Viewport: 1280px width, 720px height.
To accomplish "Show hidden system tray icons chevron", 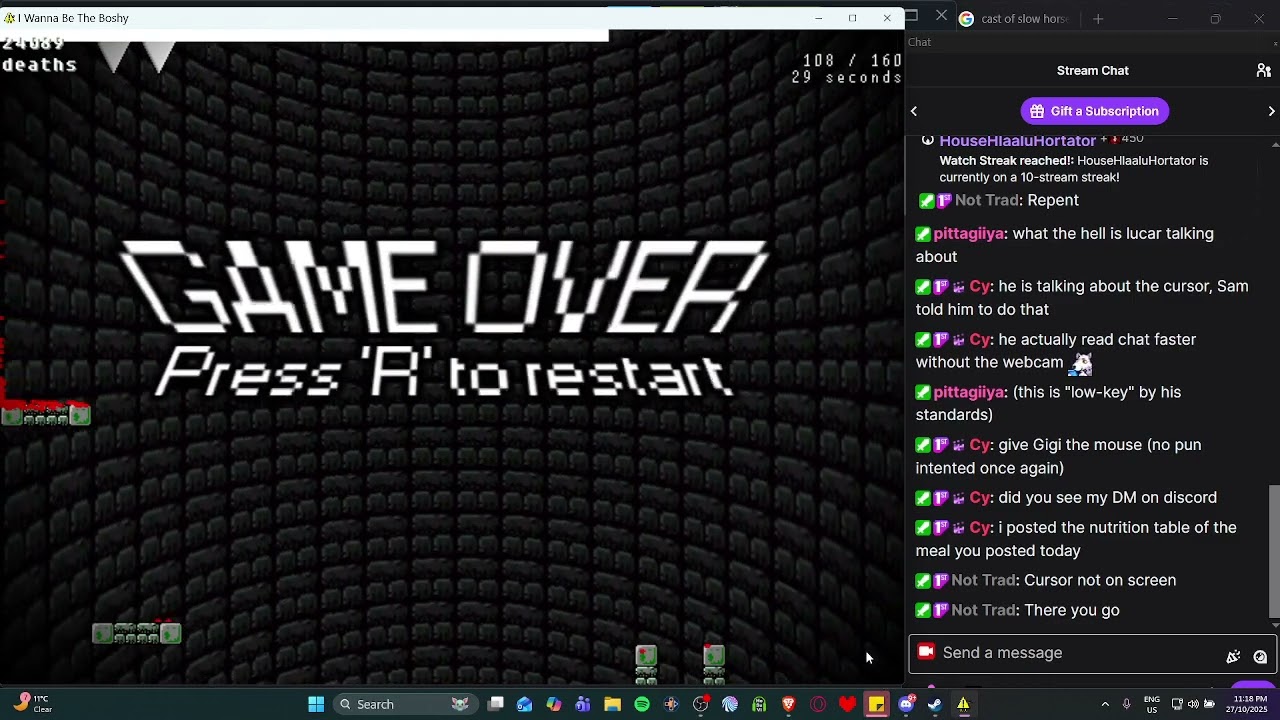I will 1105,704.
